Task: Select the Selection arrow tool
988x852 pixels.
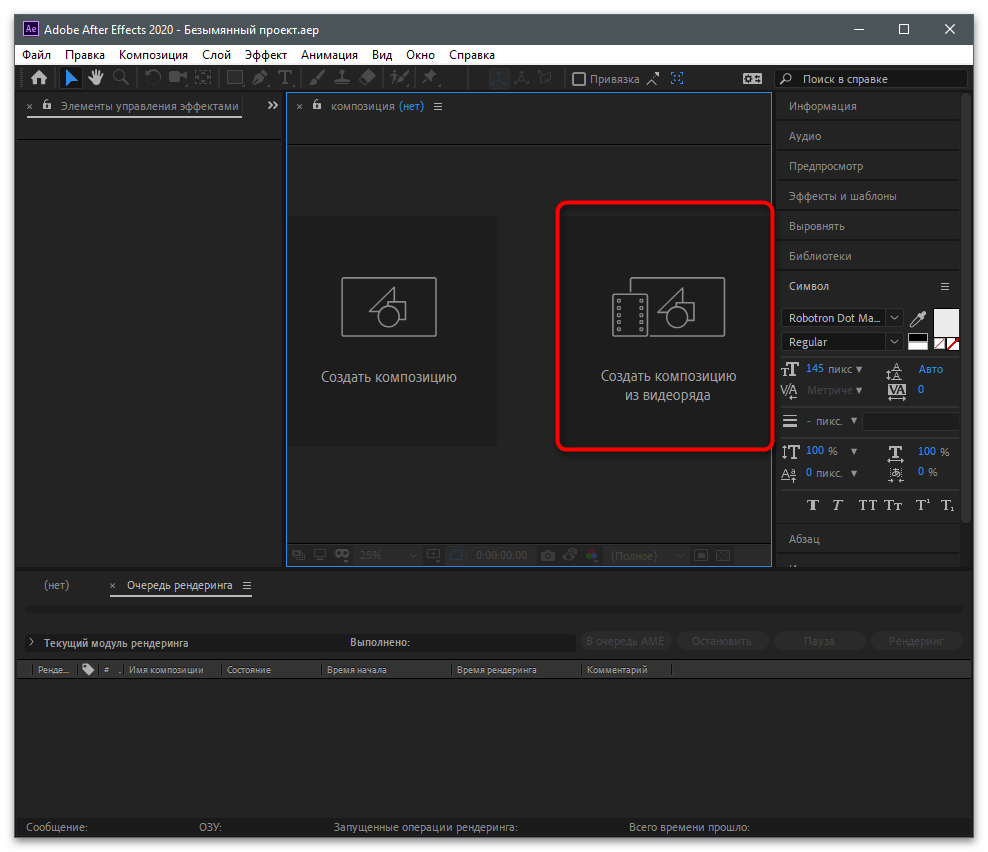Action: click(x=71, y=78)
